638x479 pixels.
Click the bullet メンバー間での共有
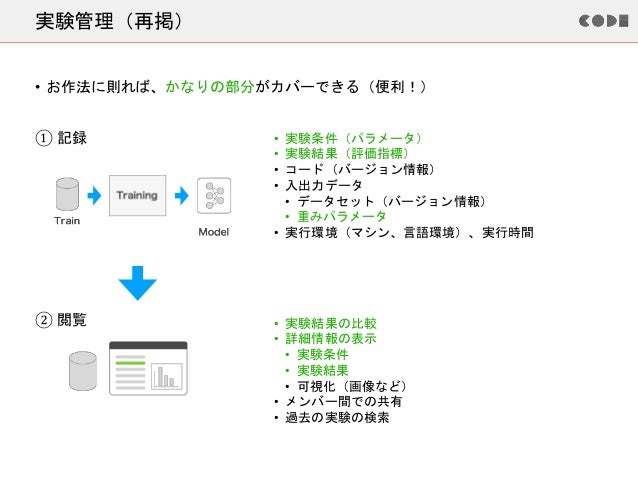pos(343,402)
